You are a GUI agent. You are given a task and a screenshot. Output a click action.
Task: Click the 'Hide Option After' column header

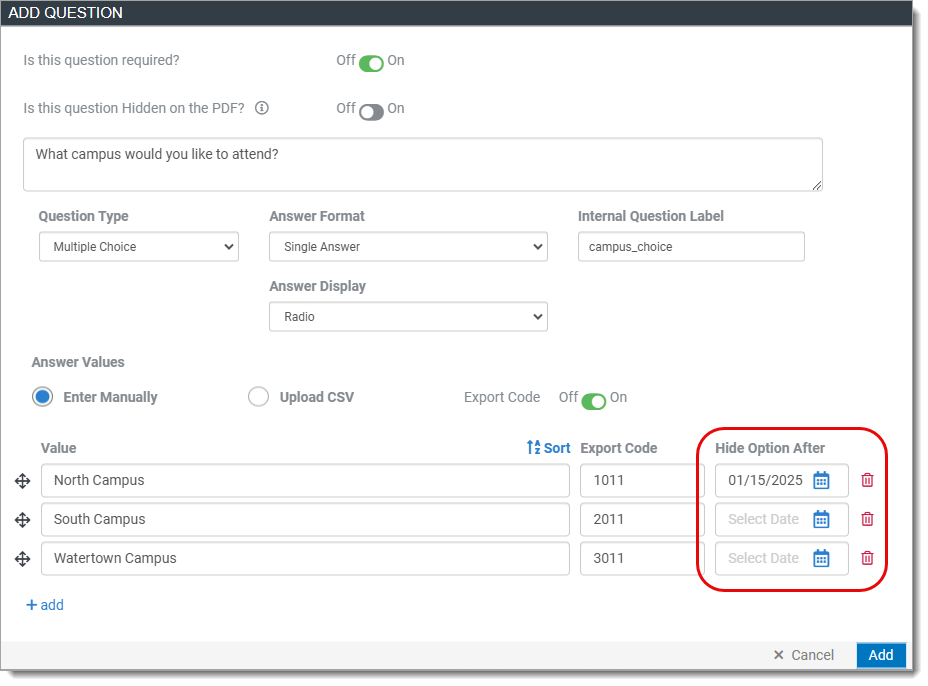pos(770,448)
